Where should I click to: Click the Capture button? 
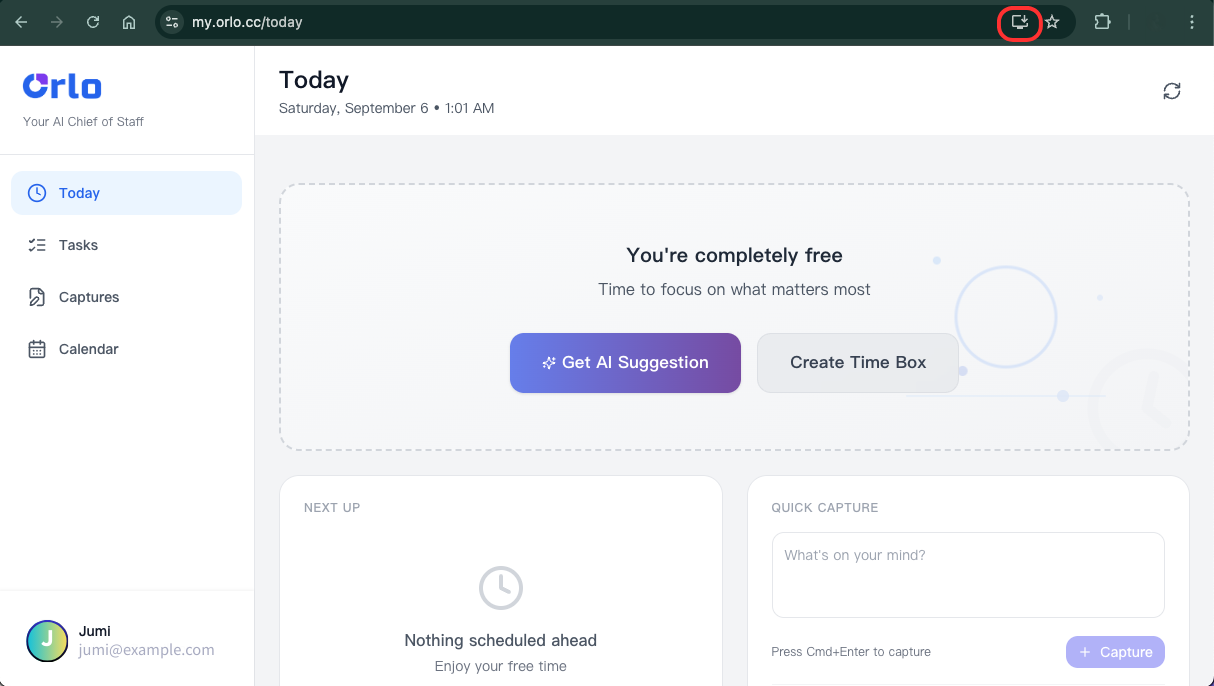click(x=1115, y=652)
